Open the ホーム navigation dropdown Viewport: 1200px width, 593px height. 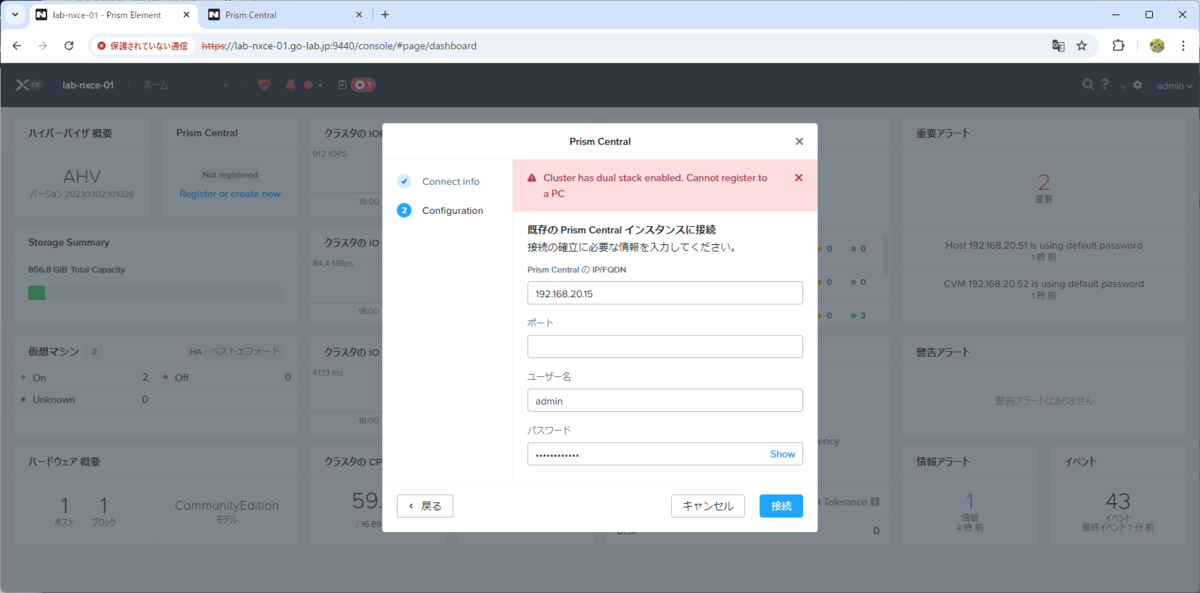[185, 85]
